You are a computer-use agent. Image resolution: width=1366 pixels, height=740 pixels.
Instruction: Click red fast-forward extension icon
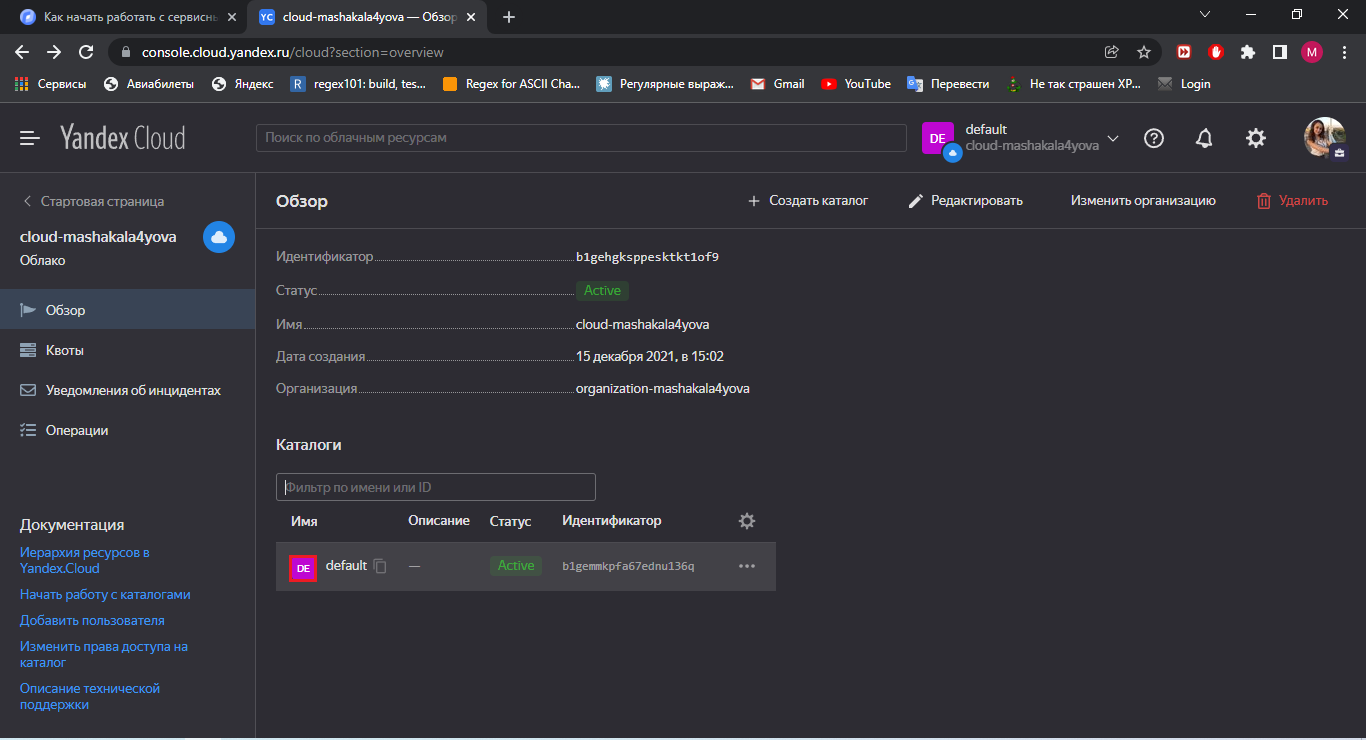1184,52
